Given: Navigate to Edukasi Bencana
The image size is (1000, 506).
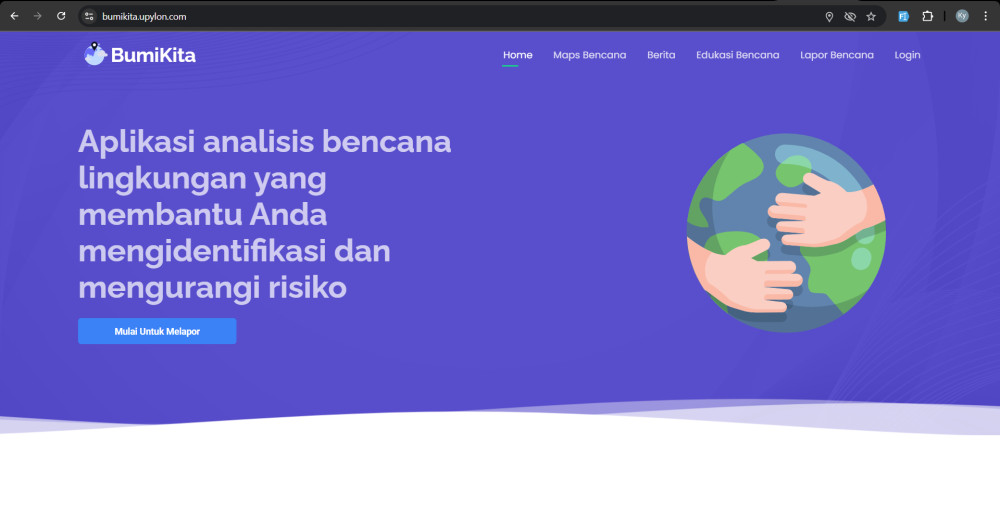Looking at the screenshot, I should (737, 55).
